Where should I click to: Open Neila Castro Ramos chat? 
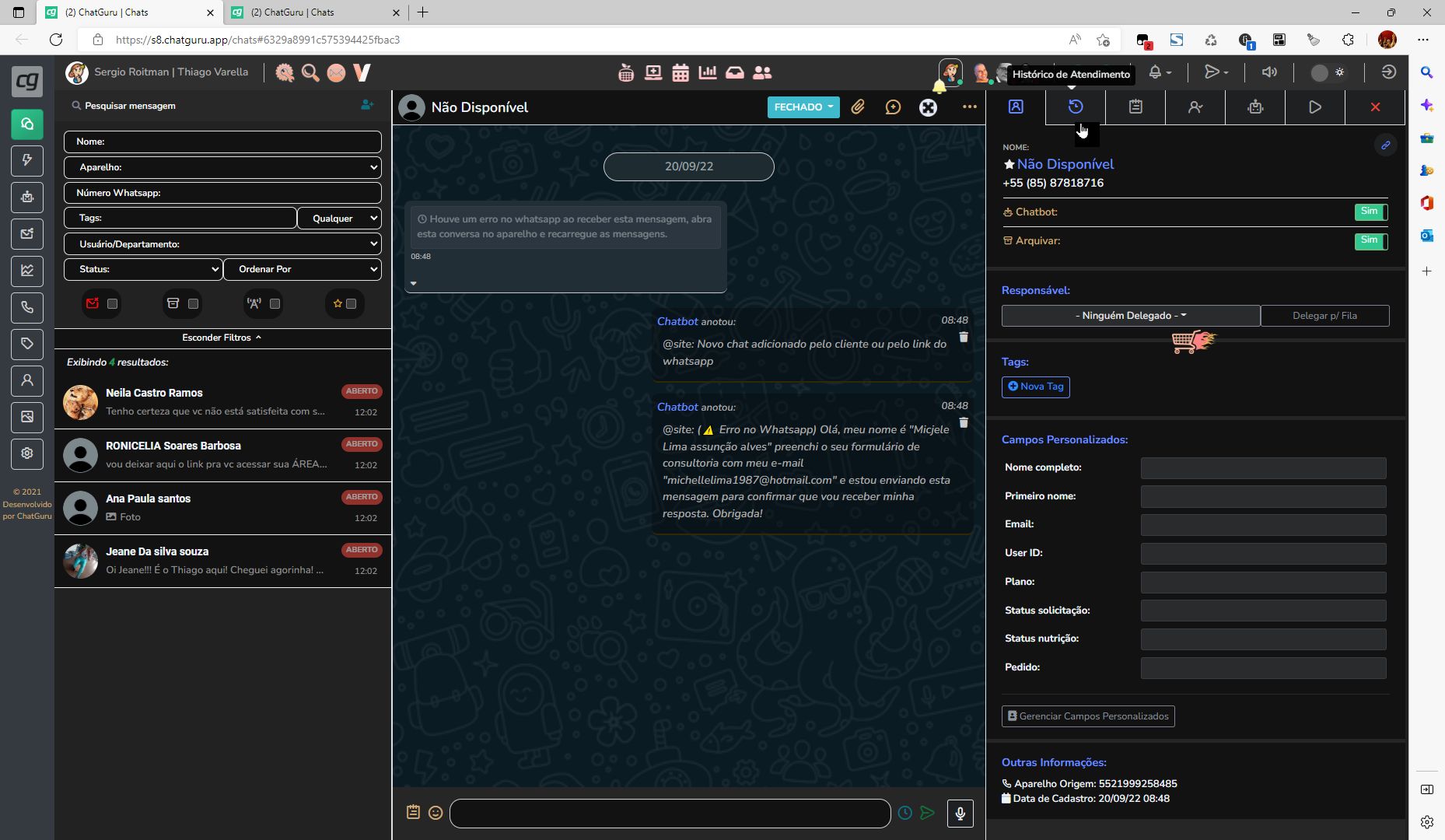pyautogui.click(x=222, y=402)
